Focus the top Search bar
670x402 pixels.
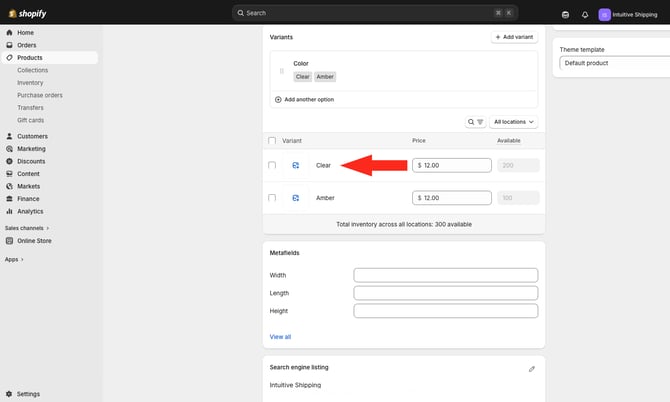click(x=375, y=13)
